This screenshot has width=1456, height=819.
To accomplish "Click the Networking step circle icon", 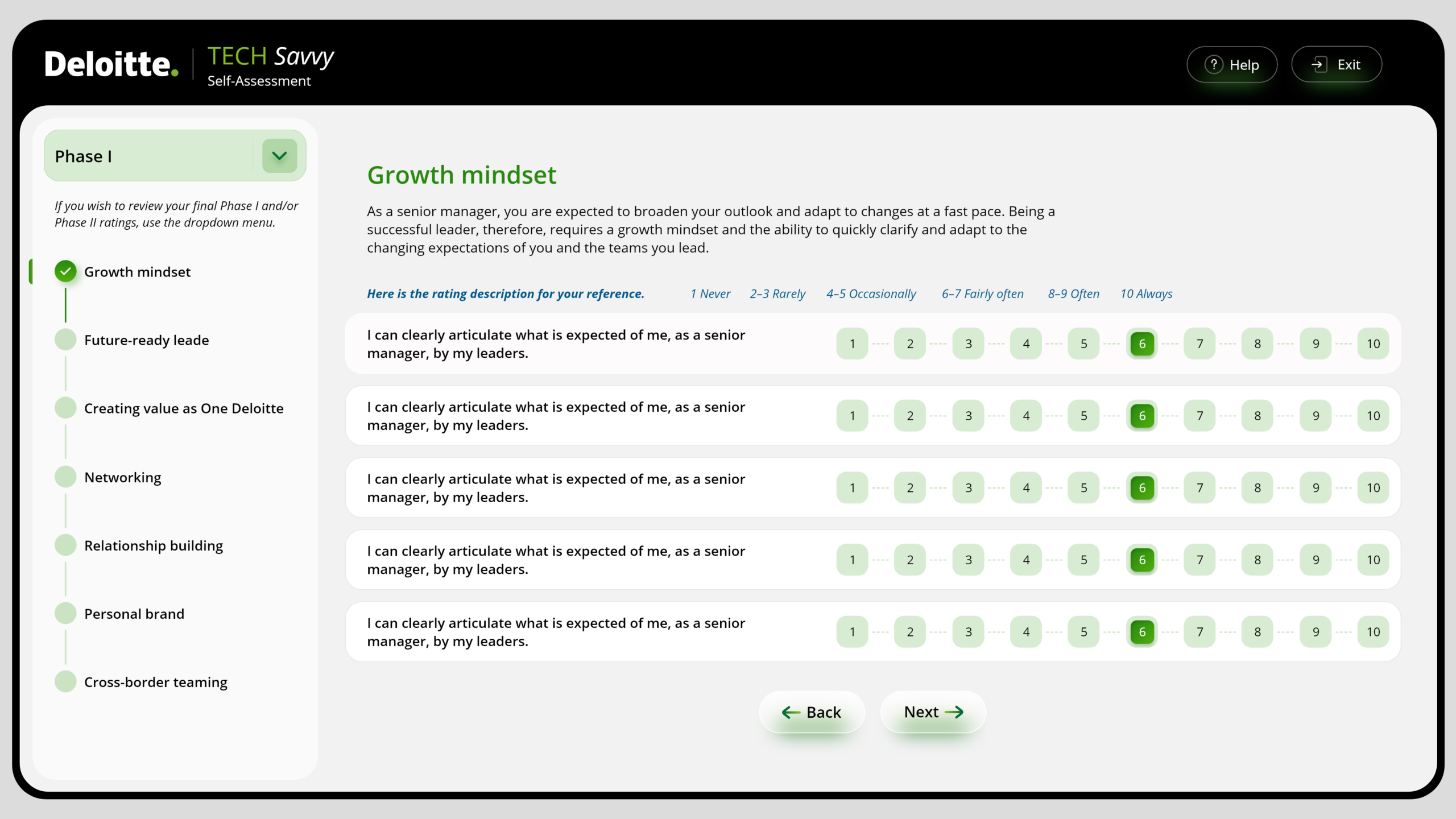I will coord(65,477).
